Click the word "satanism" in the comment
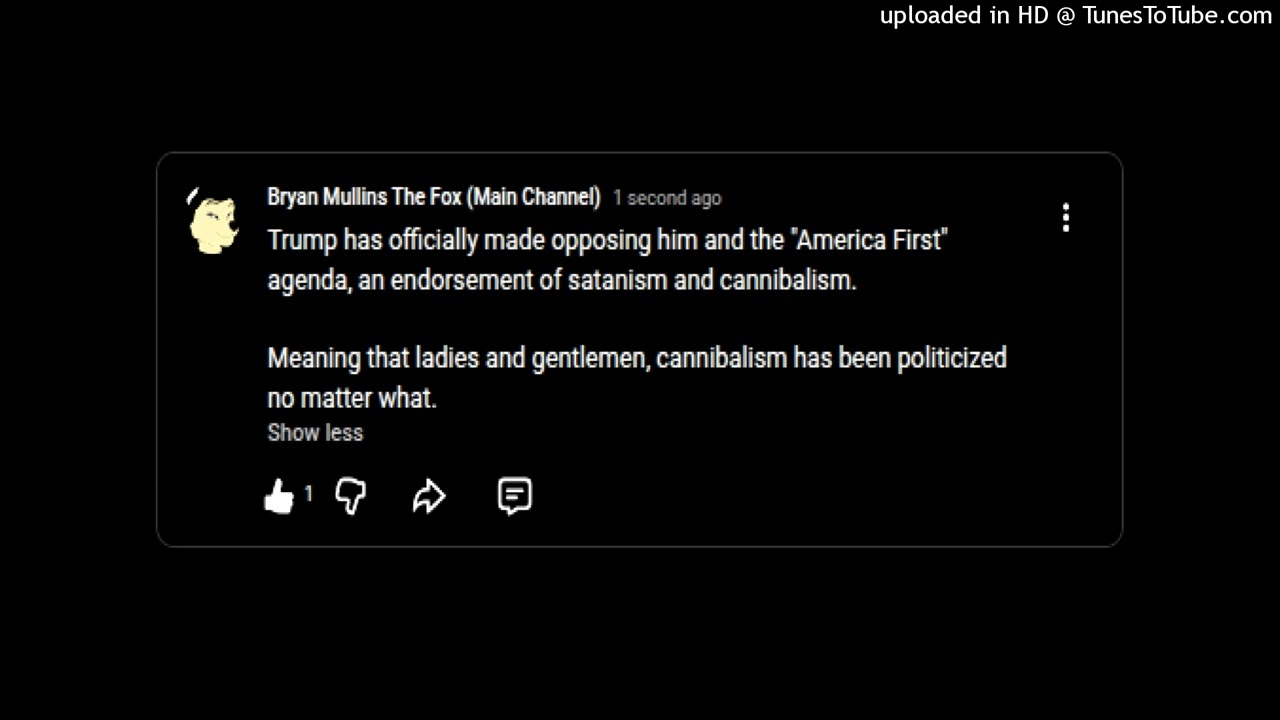 (x=617, y=280)
